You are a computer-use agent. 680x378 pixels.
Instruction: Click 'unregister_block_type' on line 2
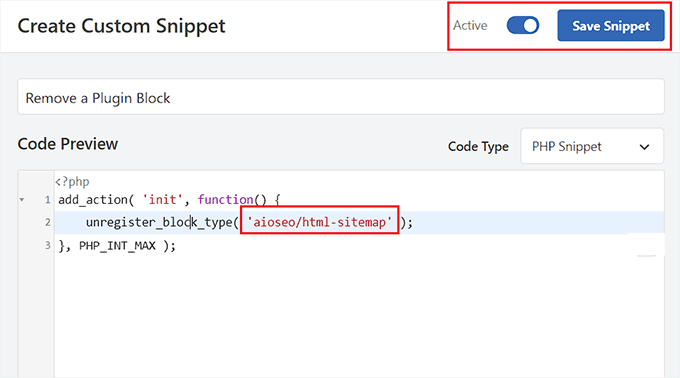(160, 222)
